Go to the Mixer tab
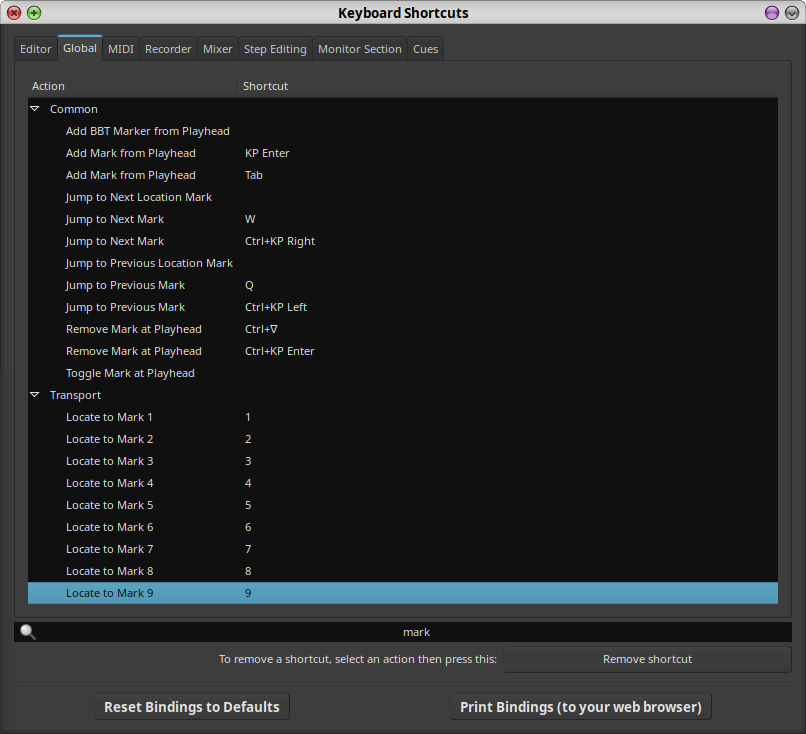The width and height of the screenshot is (806, 734). pyautogui.click(x=217, y=49)
